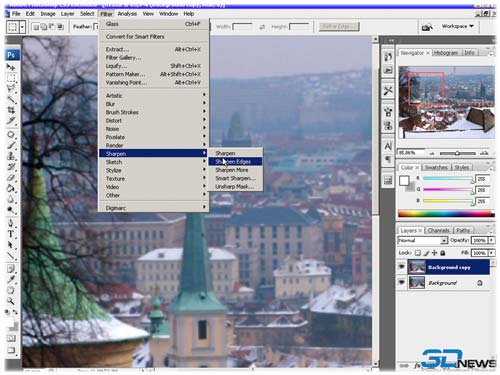Click the Width input field
The height and width of the screenshot is (375, 500).
(242, 26)
